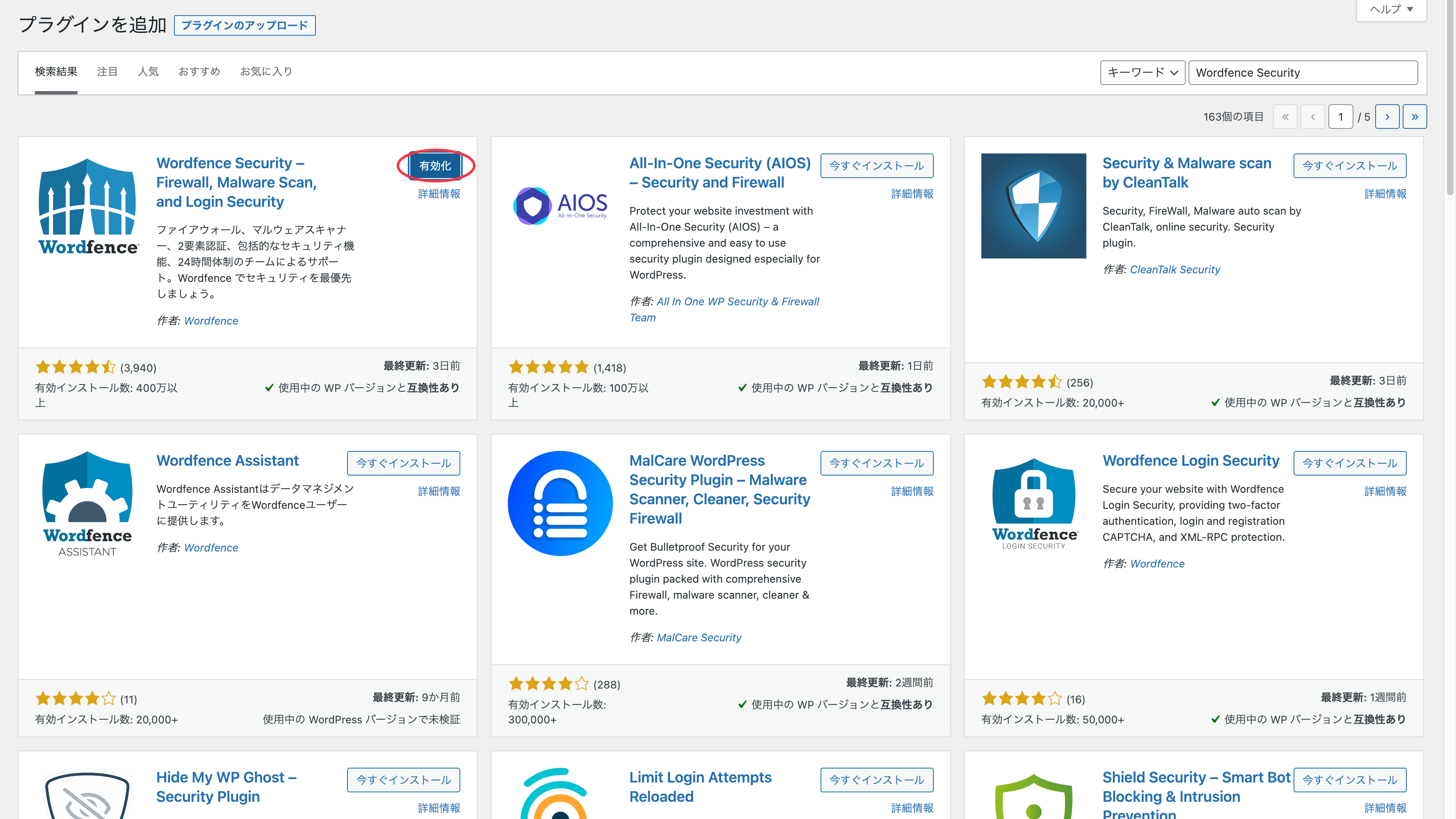Viewport: 1456px width, 819px height.
Task: Click プラグインのアップロード button
Action: point(244,25)
